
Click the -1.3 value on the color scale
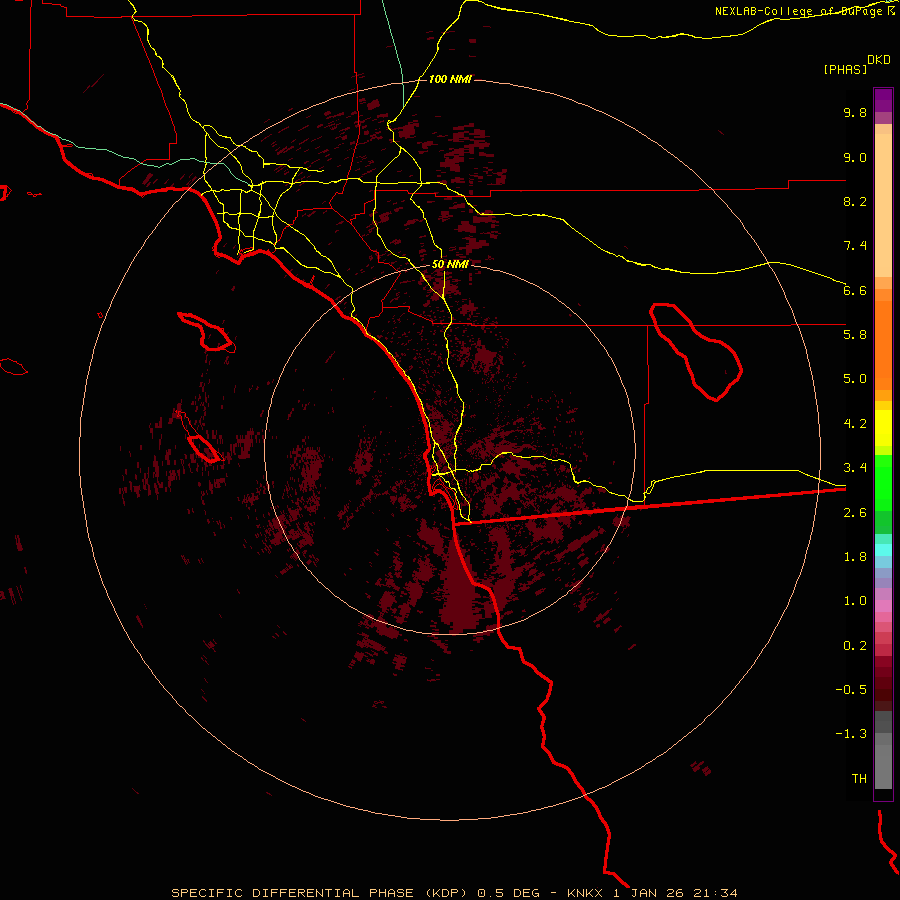click(x=851, y=734)
